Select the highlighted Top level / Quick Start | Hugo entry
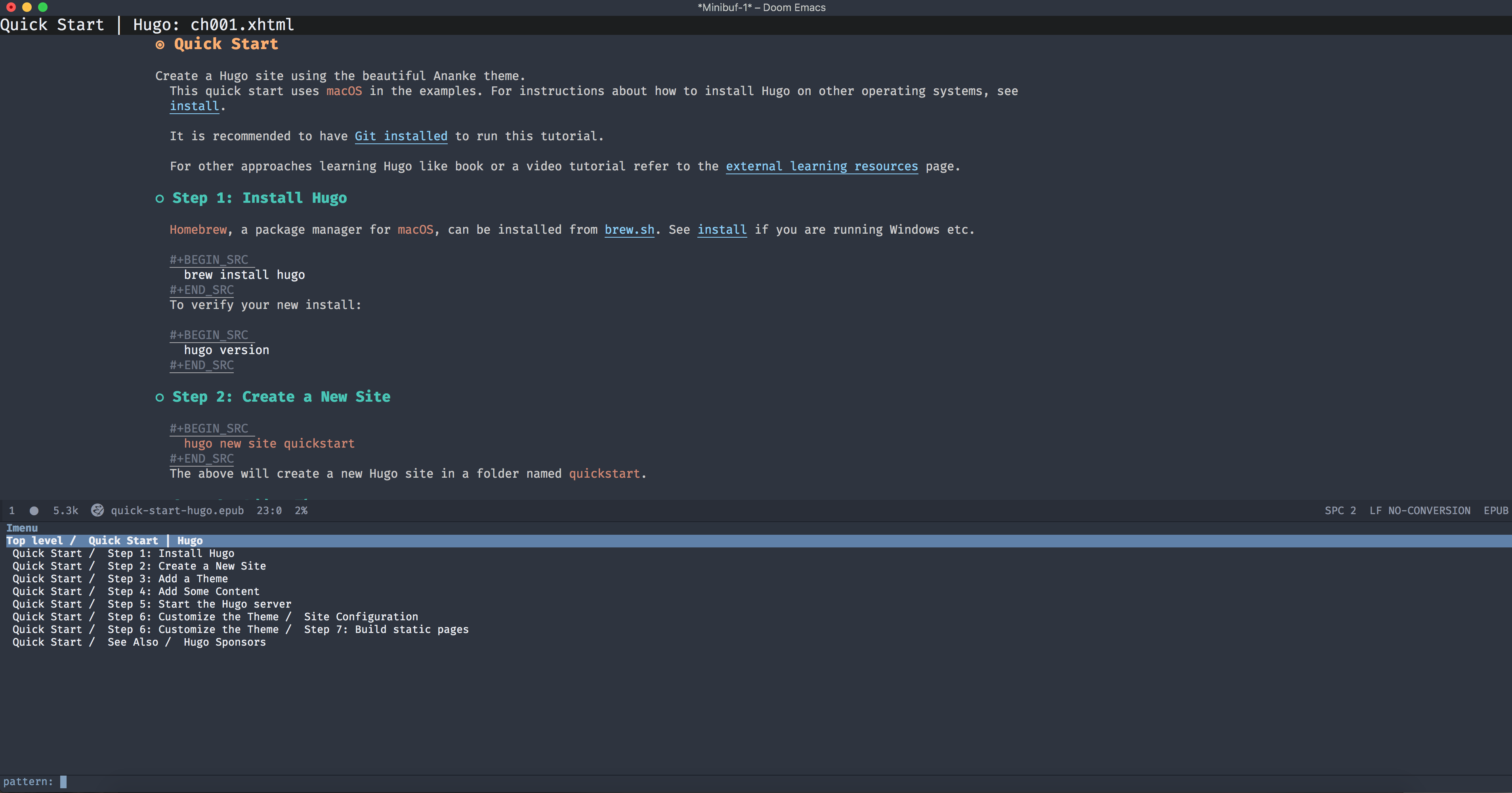1512x793 pixels. pyautogui.click(x=105, y=541)
